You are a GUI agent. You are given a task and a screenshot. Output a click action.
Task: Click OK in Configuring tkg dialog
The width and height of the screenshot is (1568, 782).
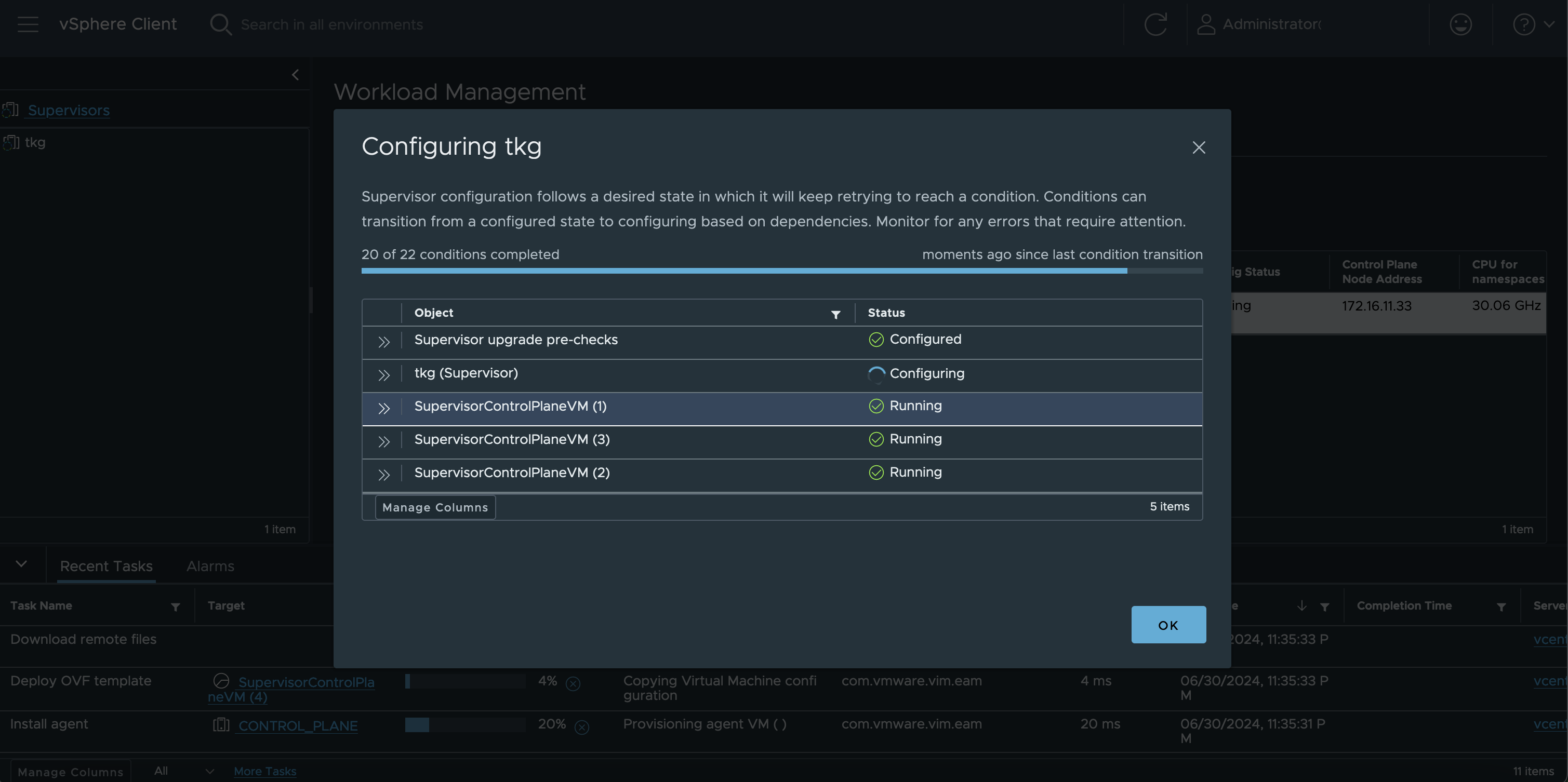tap(1168, 624)
